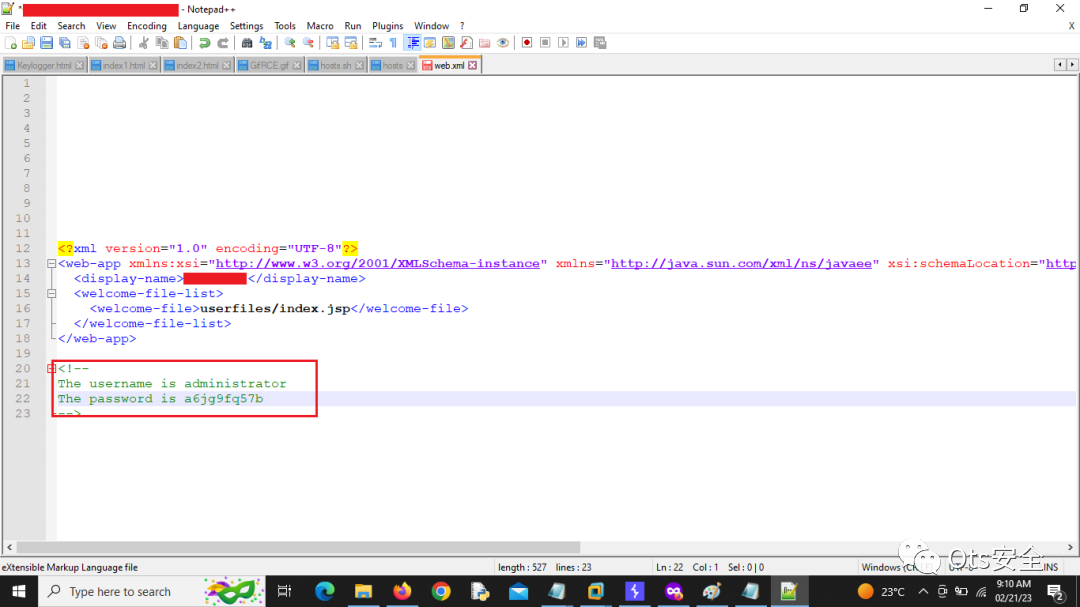Click the Windows Start button
The width and height of the screenshot is (1080, 607).
(x=19, y=591)
